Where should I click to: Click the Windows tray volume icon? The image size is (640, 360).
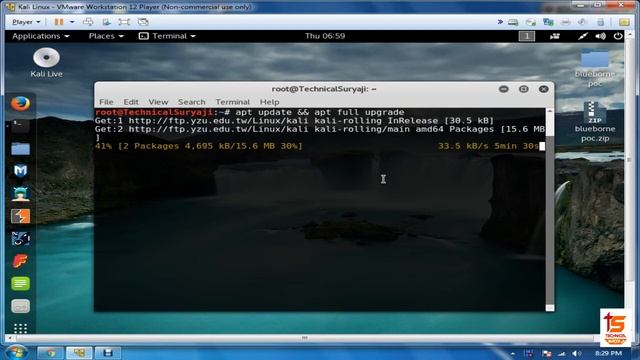point(576,353)
